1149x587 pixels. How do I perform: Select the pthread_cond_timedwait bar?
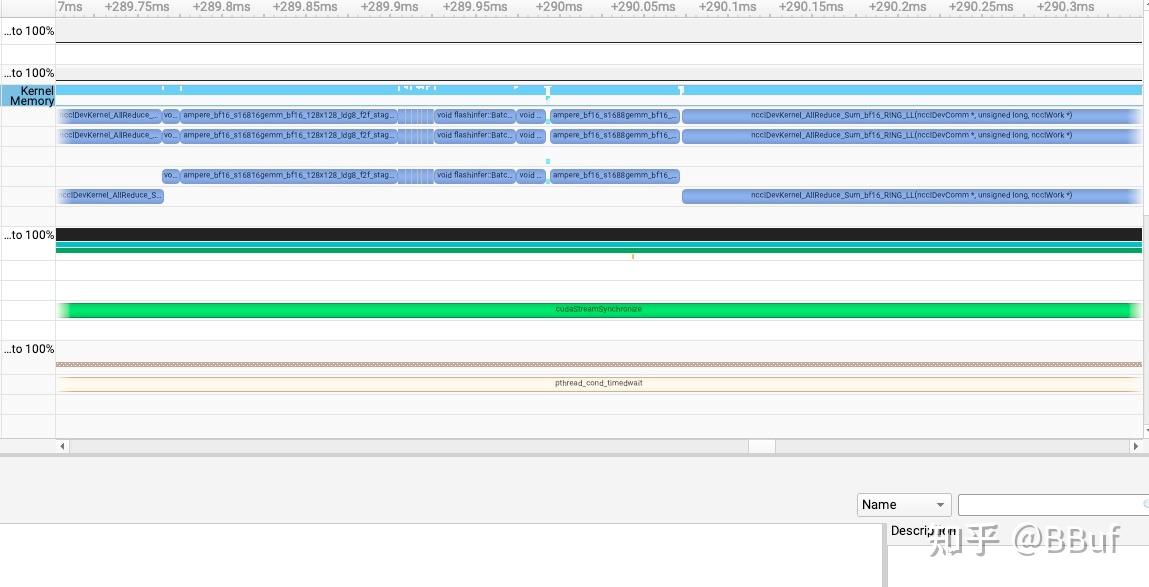pos(599,383)
